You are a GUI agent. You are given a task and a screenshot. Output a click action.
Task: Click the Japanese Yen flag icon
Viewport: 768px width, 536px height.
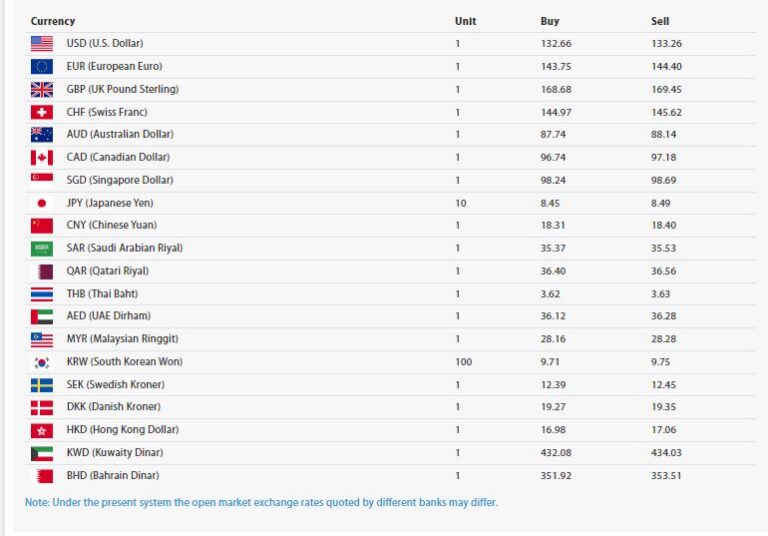click(x=41, y=203)
